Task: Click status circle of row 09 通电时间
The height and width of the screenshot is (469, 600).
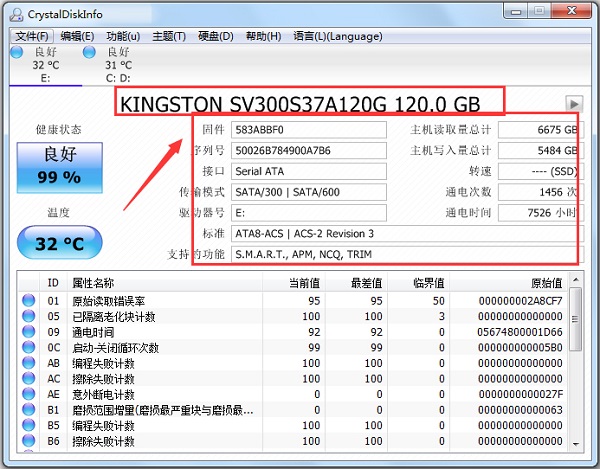Action: click(29, 332)
